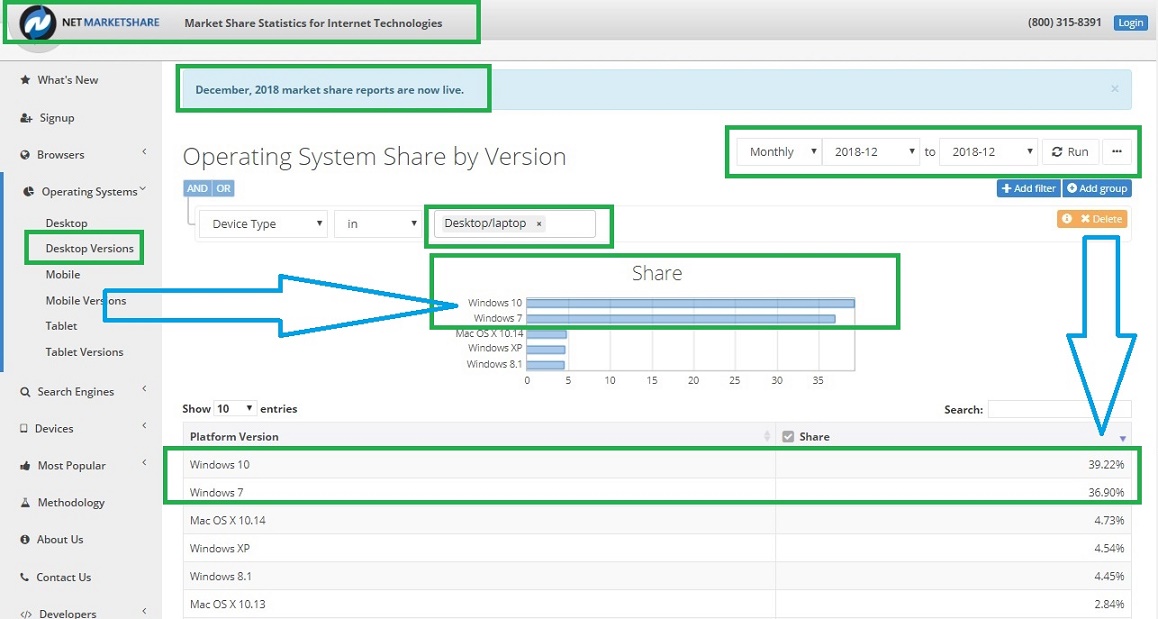Sort by the Share column descending arrow
The width and height of the screenshot is (1158, 619).
[x=1123, y=438]
